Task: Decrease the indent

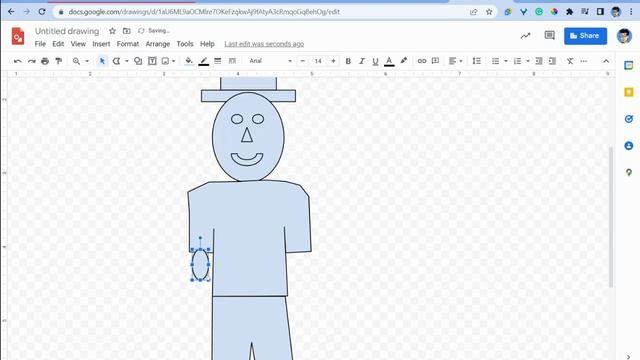Action: [539, 61]
